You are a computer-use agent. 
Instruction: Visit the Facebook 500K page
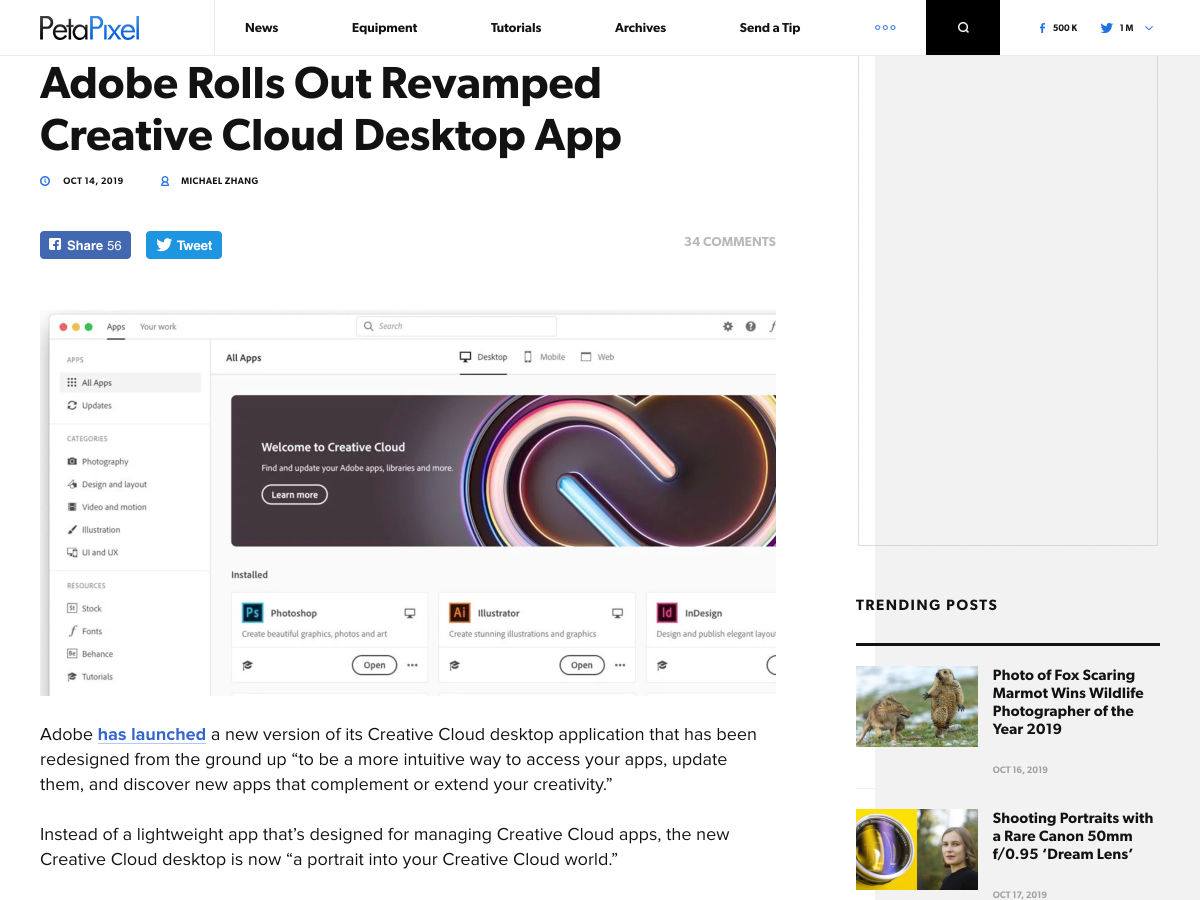coord(1059,28)
